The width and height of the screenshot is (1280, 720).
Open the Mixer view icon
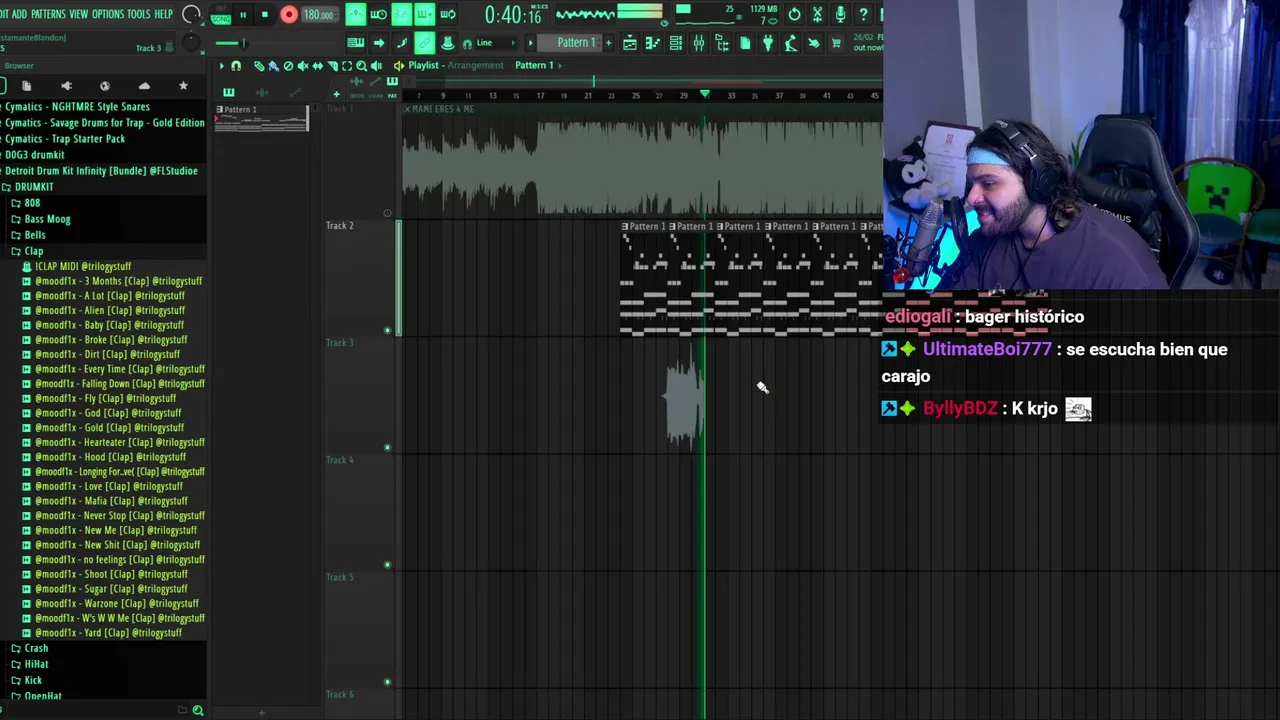[699, 42]
